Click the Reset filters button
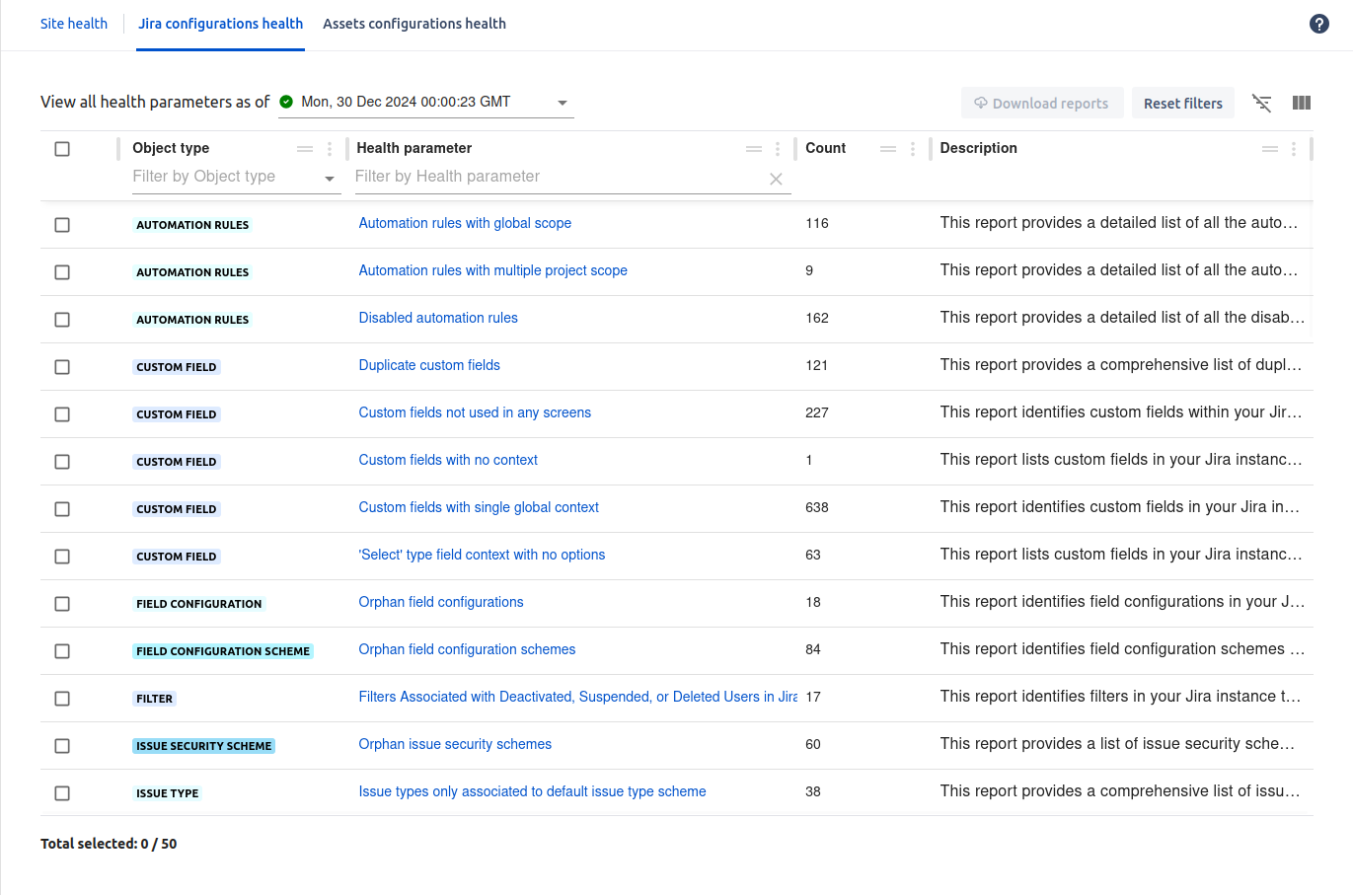This screenshot has width=1353, height=896. coord(1183,103)
